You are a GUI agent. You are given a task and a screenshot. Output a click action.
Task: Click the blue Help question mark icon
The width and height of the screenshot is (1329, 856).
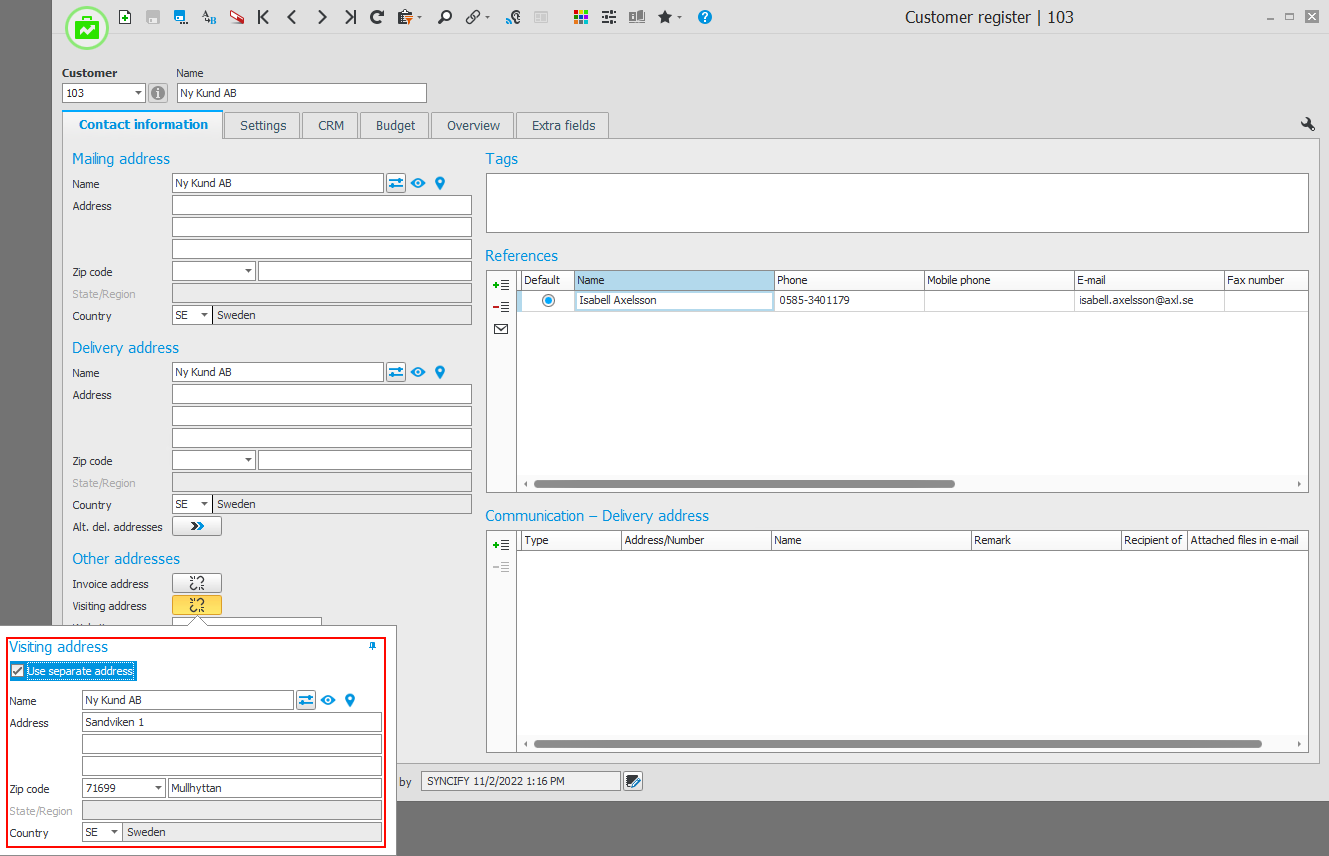pyautogui.click(x=705, y=17)
